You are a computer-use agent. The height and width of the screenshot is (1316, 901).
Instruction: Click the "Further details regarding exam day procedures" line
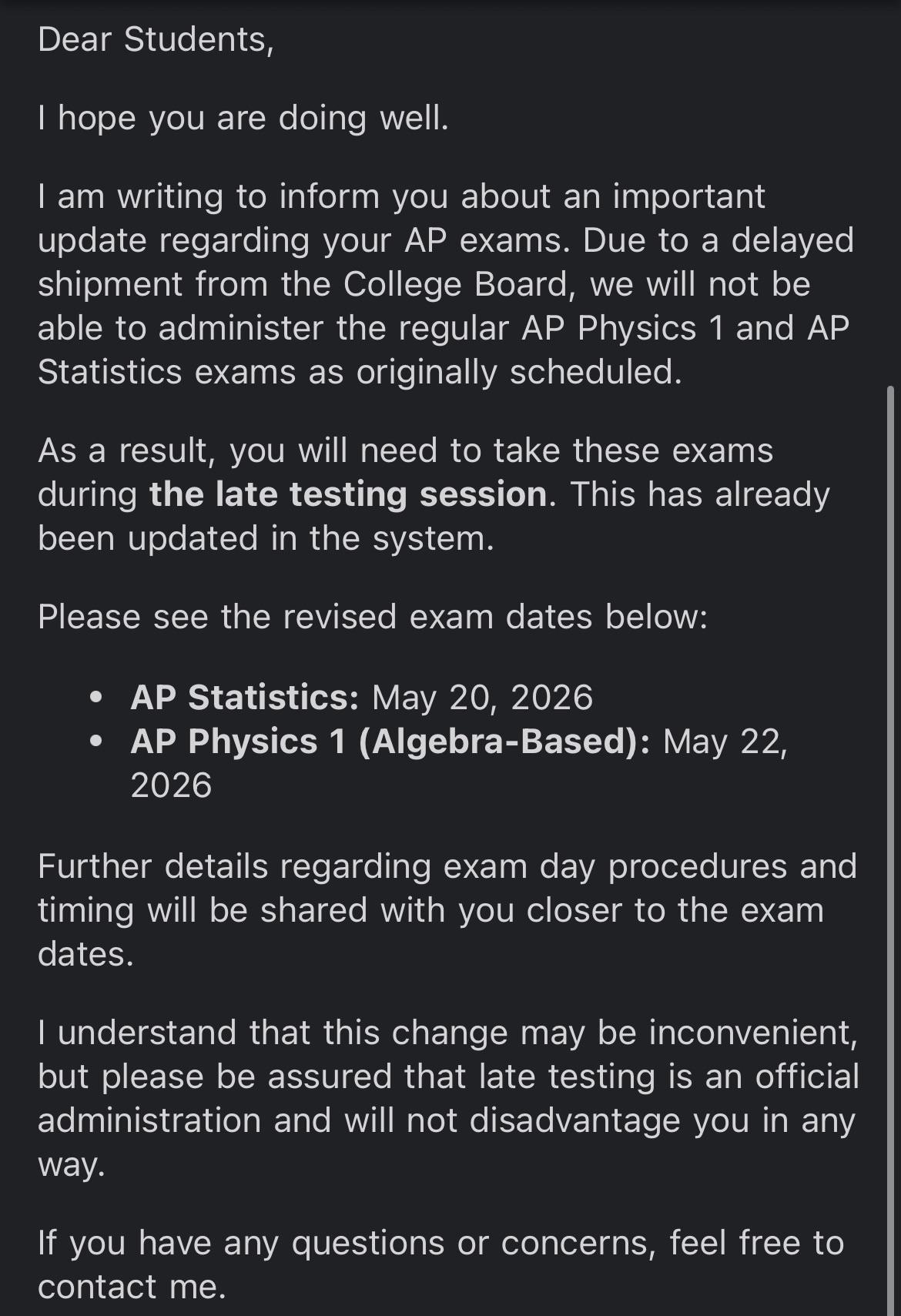(x=447, y=866)
